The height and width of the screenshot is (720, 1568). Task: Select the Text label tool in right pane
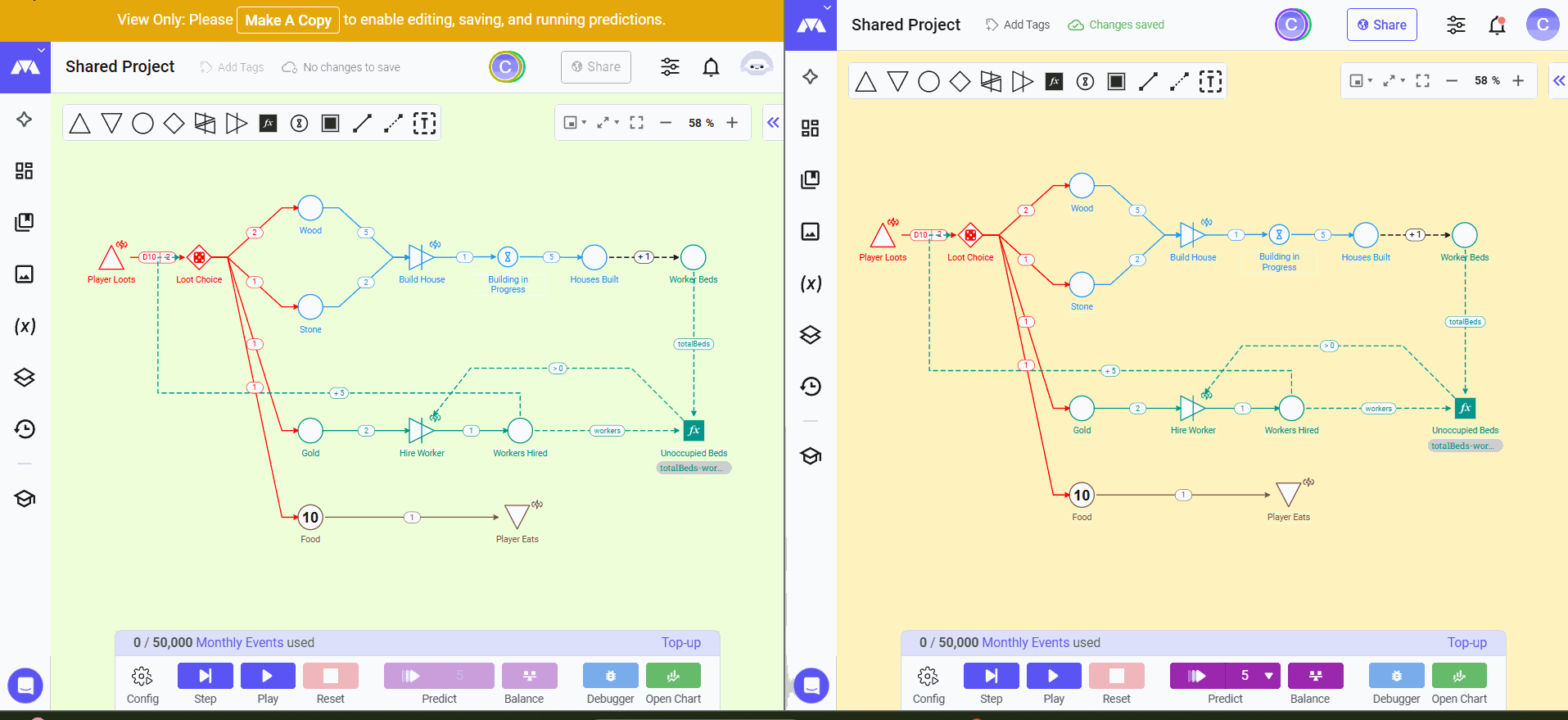point(1210,82)
